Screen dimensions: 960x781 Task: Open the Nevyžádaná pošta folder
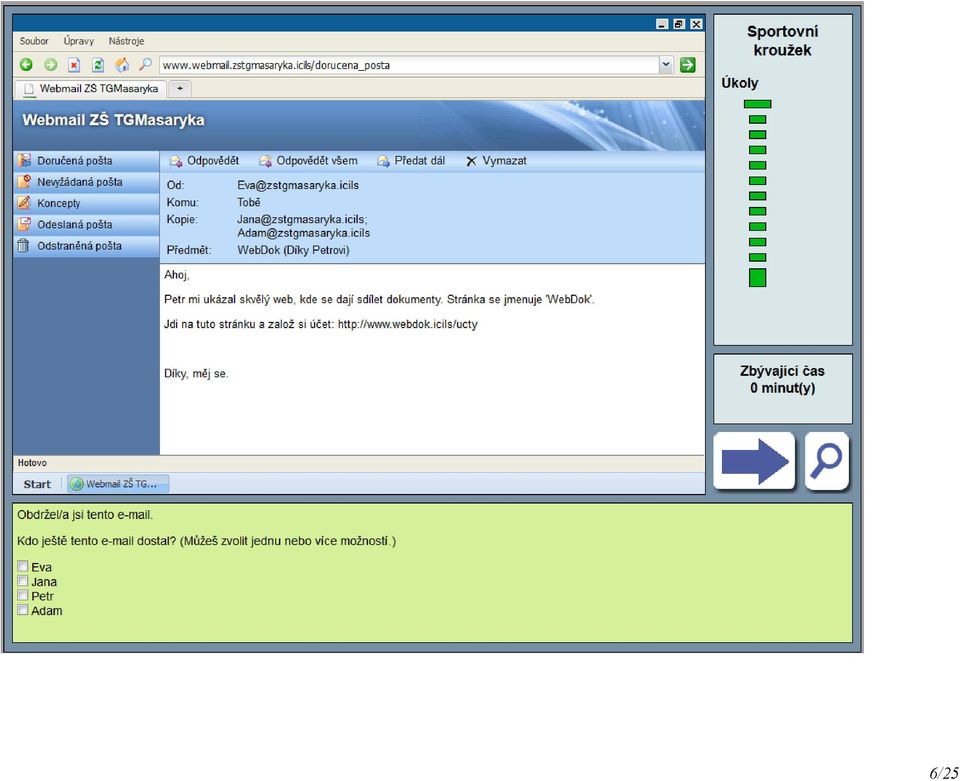click(x=86, y=182)
